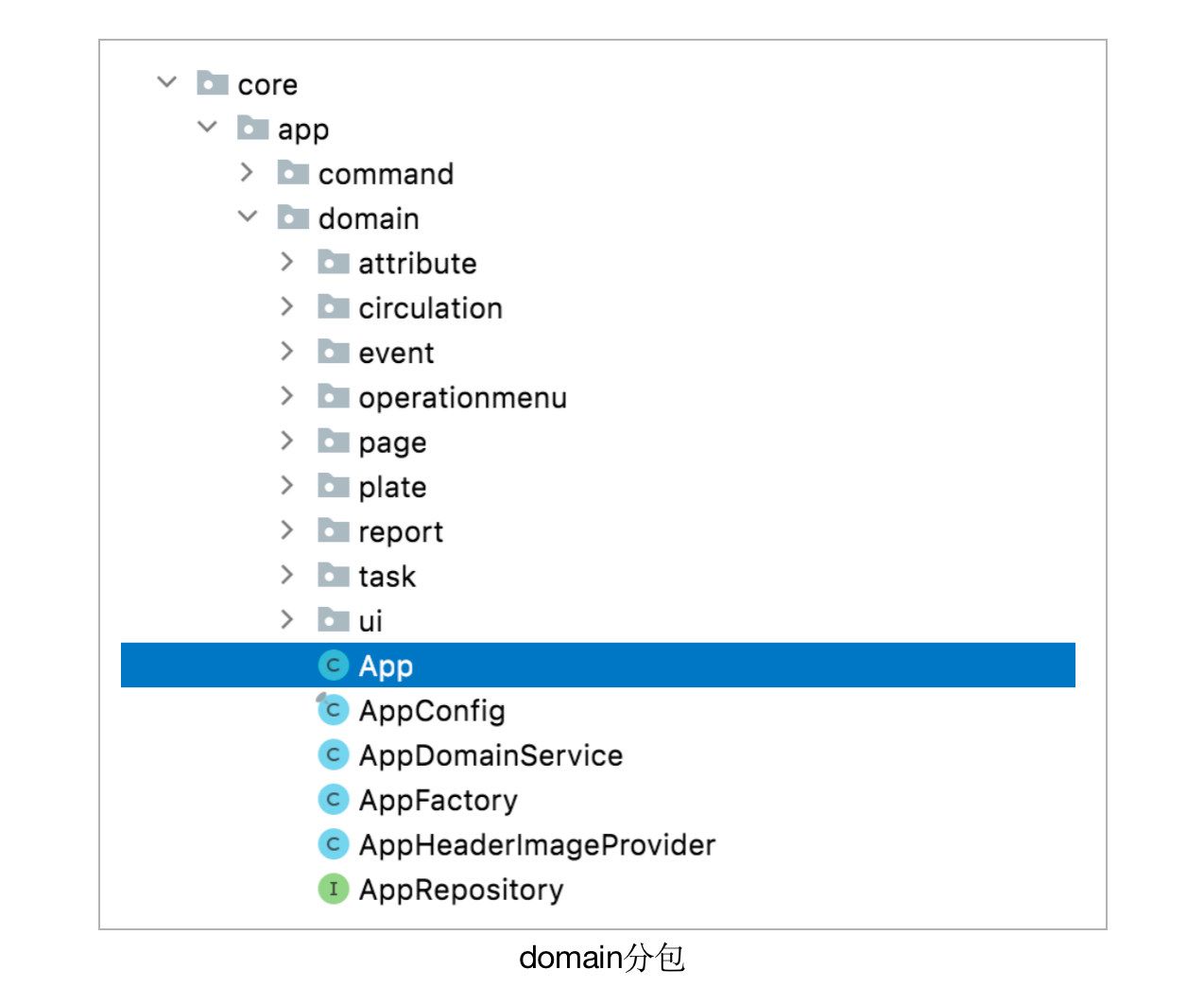Collapse the domain folder chevron
This screenshot has height=1004, width=1204.
pos(248,216)
